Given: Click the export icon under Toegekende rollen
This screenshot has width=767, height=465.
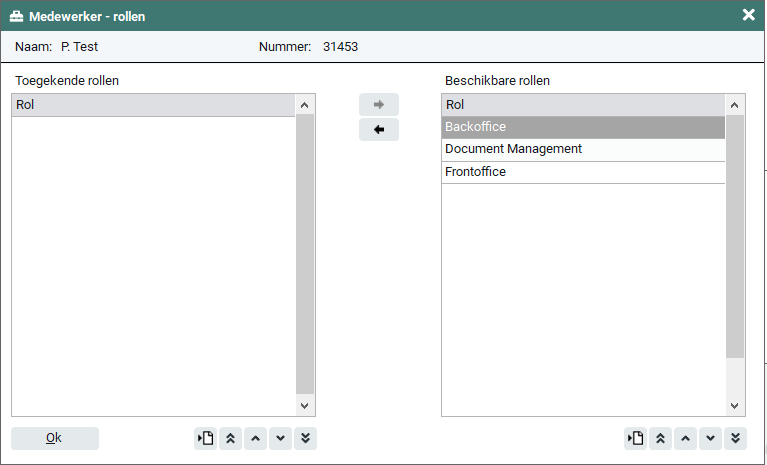Looking at the screenshot, I should pos(206,438).
